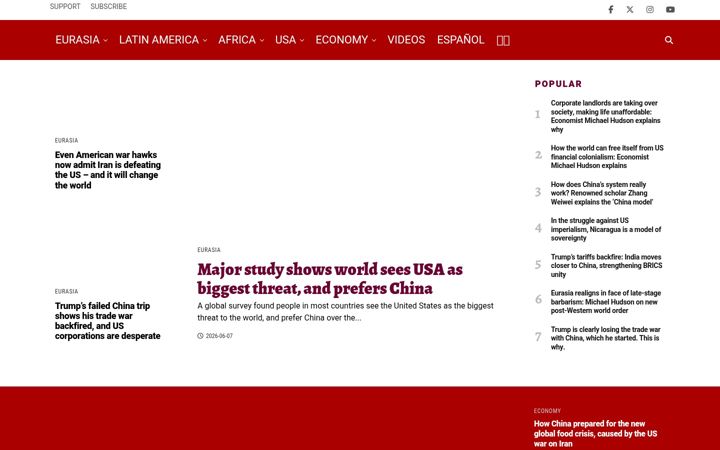Click the 2026-06-07 date text
The width and height of the screenshot is (720, 450).
coord(219,336)
